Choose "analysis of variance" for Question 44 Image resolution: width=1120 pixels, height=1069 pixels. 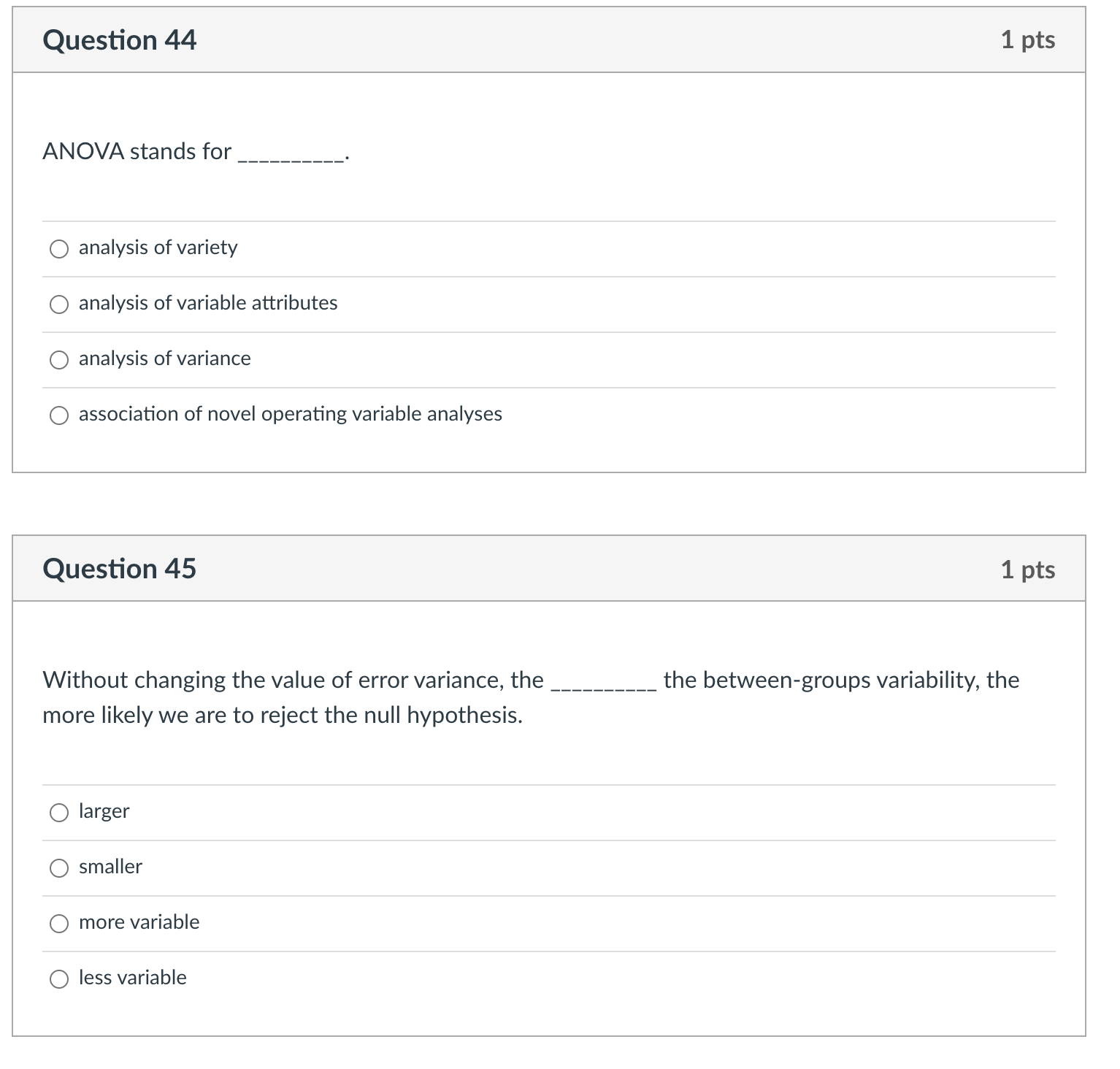coord(60,359)
